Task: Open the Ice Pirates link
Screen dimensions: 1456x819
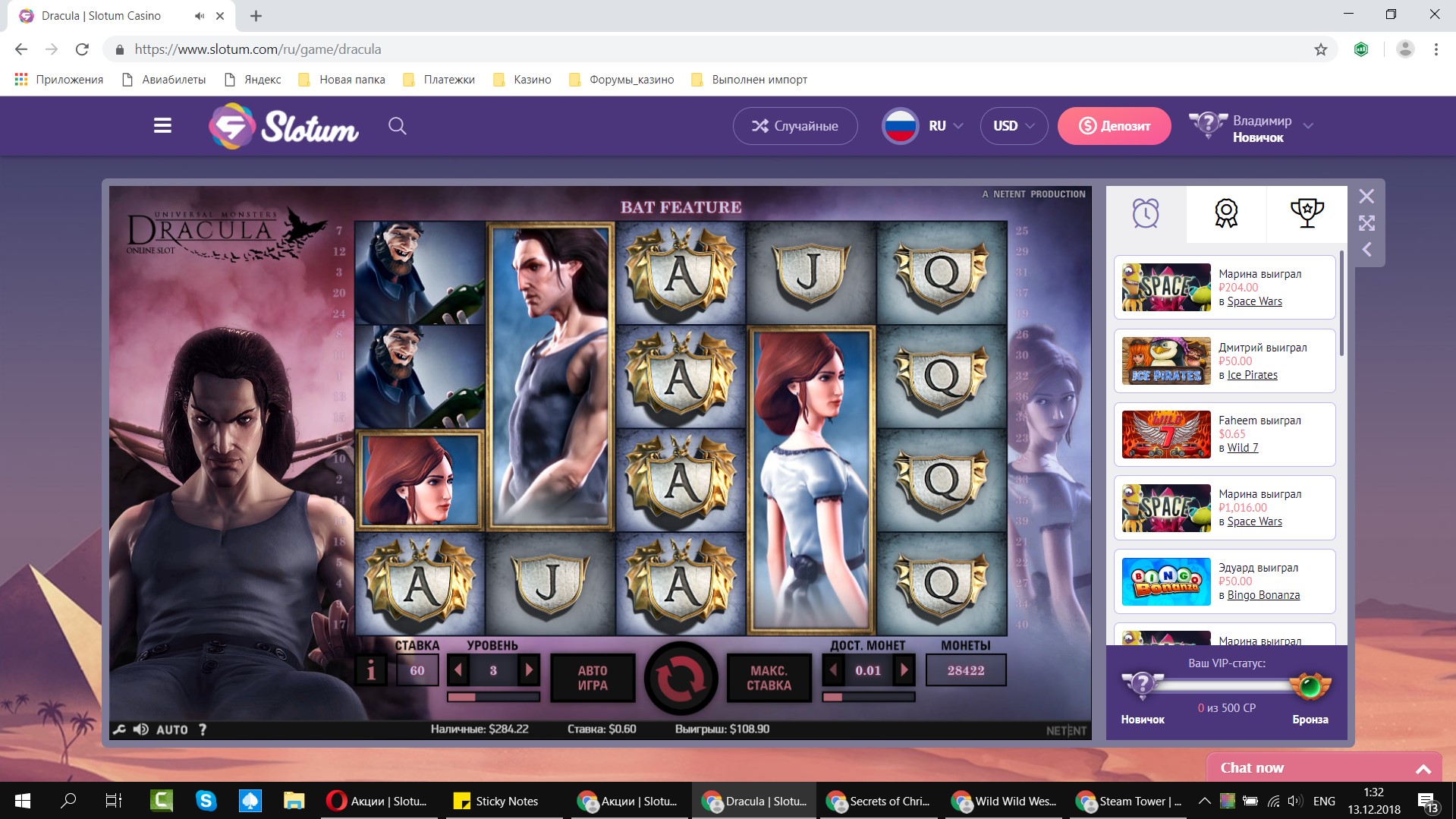Action: tap(1253, 375)
